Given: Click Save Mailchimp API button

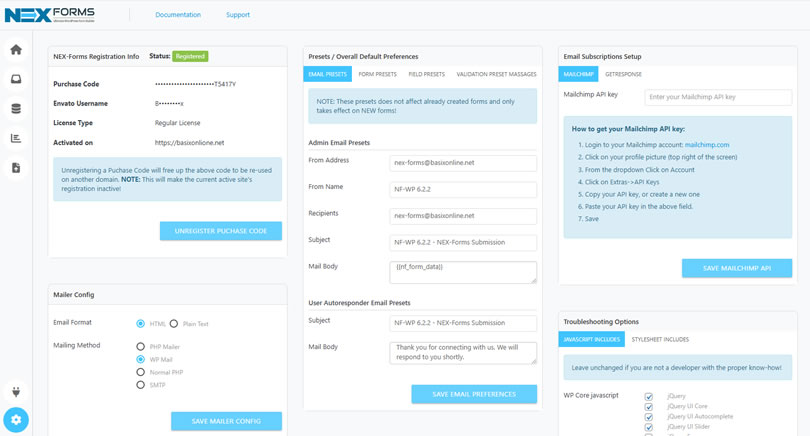Looking at the screenshot, I should click(x=737, y=268).
